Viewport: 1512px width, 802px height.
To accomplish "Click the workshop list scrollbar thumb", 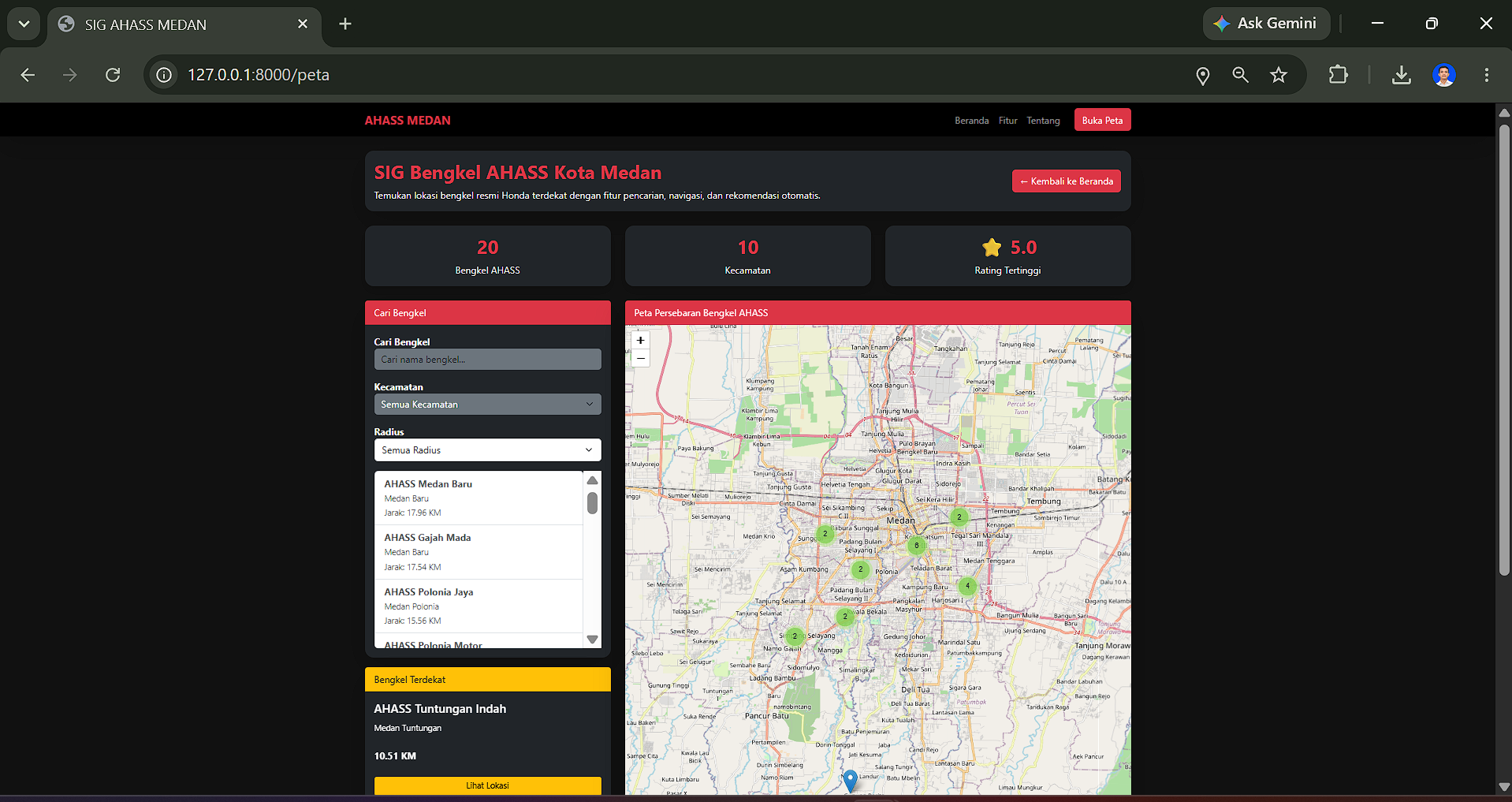I will [592, 503].
